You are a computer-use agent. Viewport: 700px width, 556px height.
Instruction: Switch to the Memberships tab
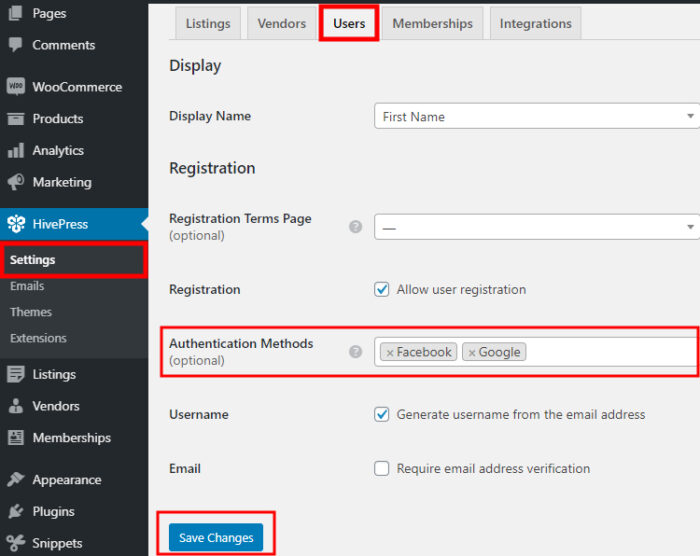pos(432,23)
